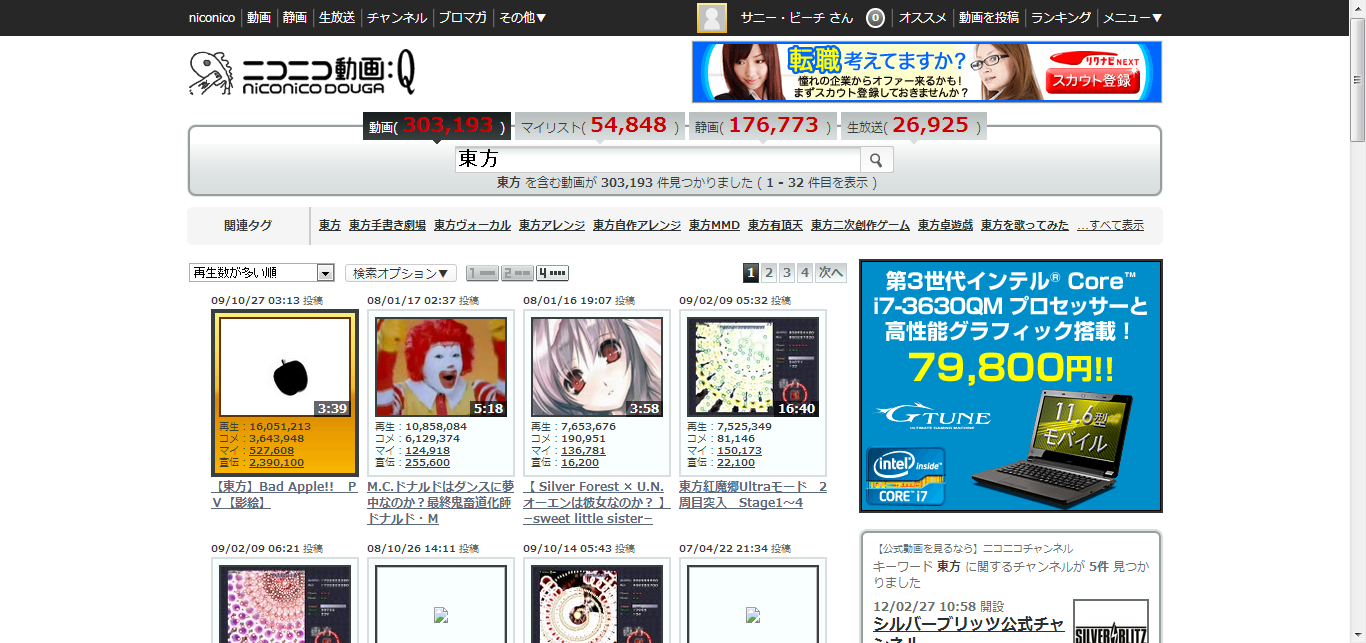1366x643 pixels.
Task: Click the search text field
Action: 657,160
